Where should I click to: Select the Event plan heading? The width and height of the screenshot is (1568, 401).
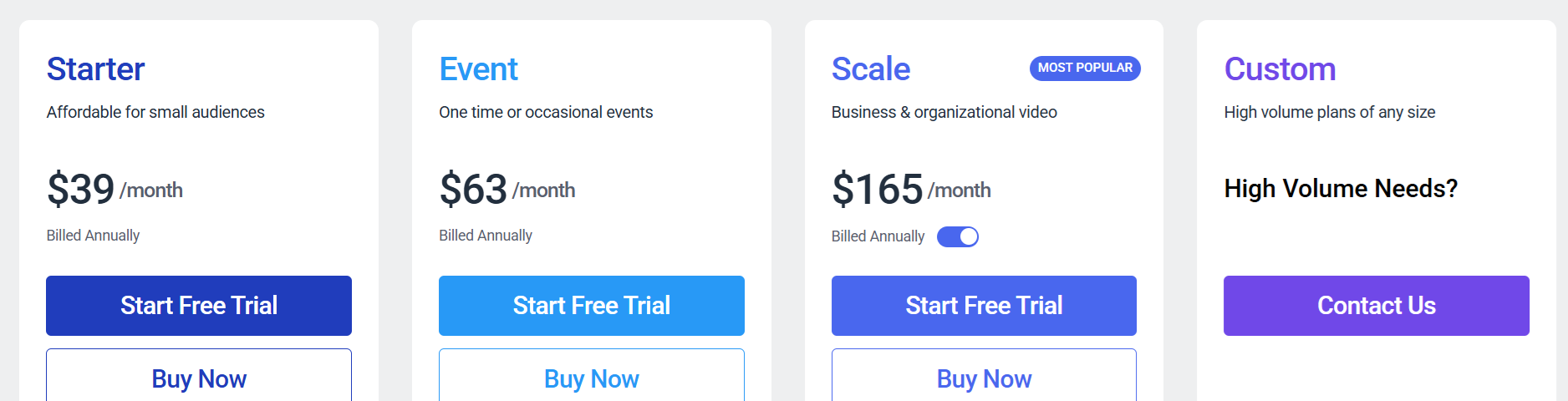coord(479,69)
